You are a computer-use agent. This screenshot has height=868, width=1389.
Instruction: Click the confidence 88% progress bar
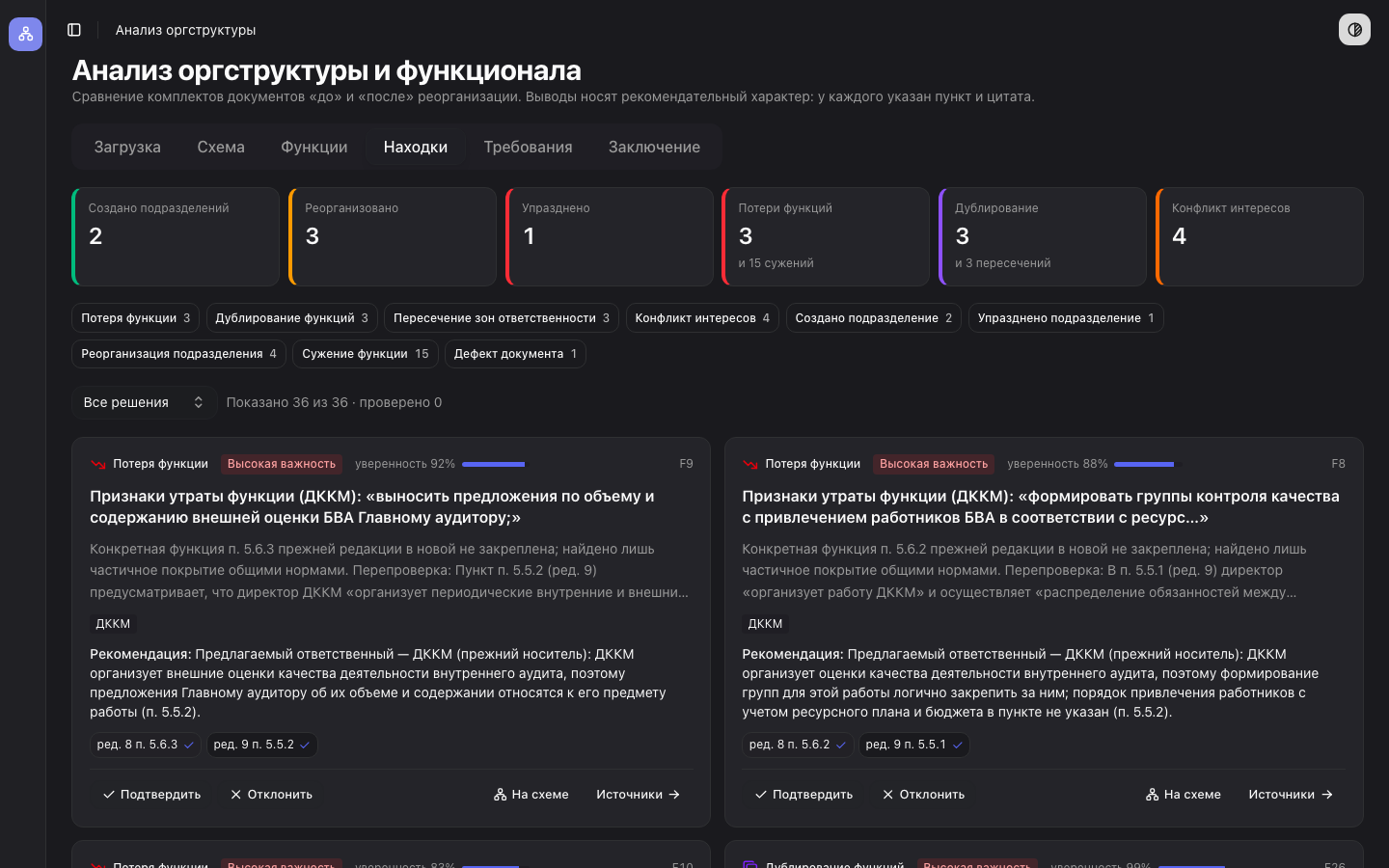click(x=1148, y=464)
